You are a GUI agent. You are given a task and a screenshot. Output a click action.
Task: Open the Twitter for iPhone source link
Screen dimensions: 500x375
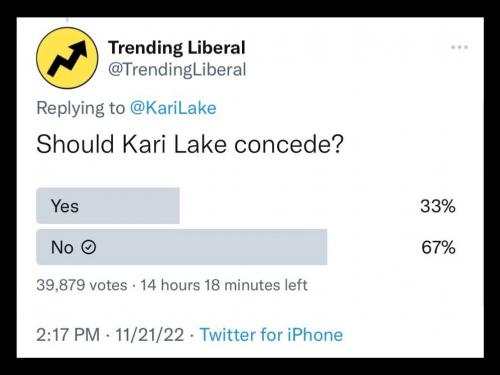coord(271,335)
